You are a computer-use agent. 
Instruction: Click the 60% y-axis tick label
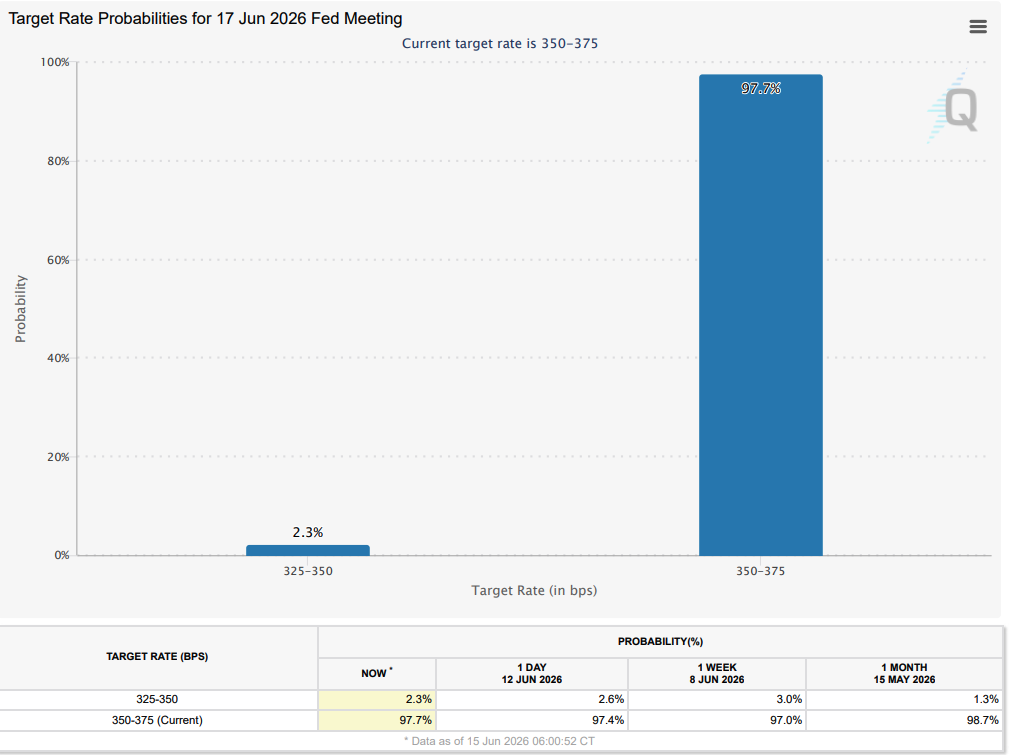[58, 260]
